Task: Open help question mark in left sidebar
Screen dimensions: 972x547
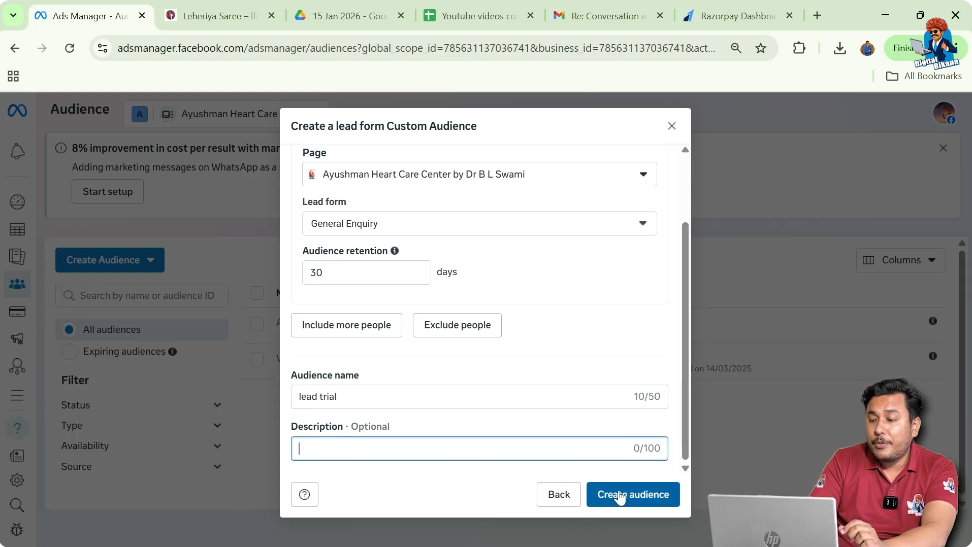Action: [17, 428]
